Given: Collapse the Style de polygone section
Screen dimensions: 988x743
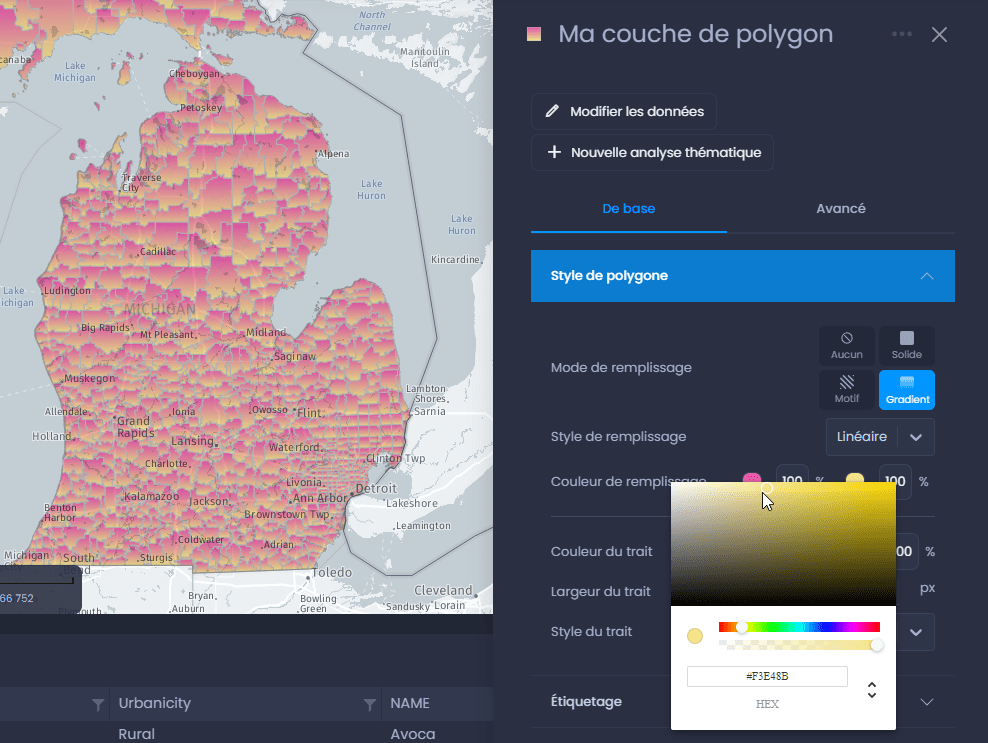Looking at the screenshot, I should [743, 276].
